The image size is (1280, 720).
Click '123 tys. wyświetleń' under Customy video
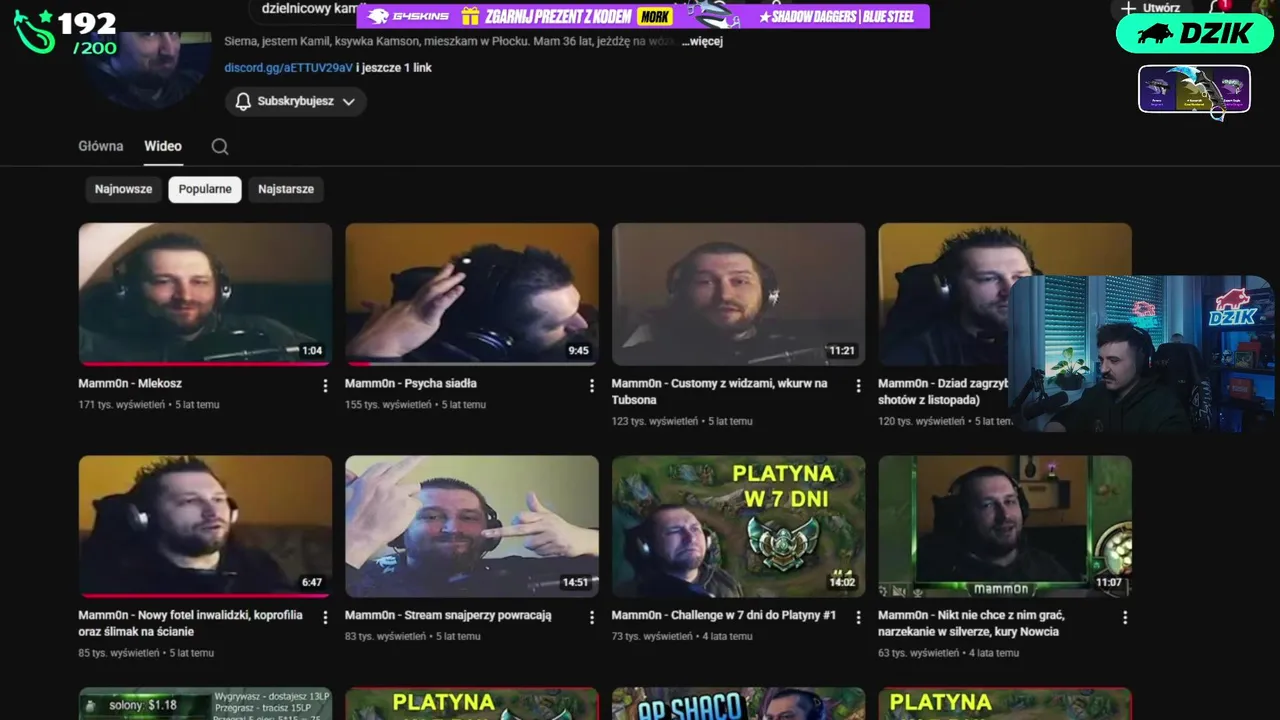tap(655, 421)
